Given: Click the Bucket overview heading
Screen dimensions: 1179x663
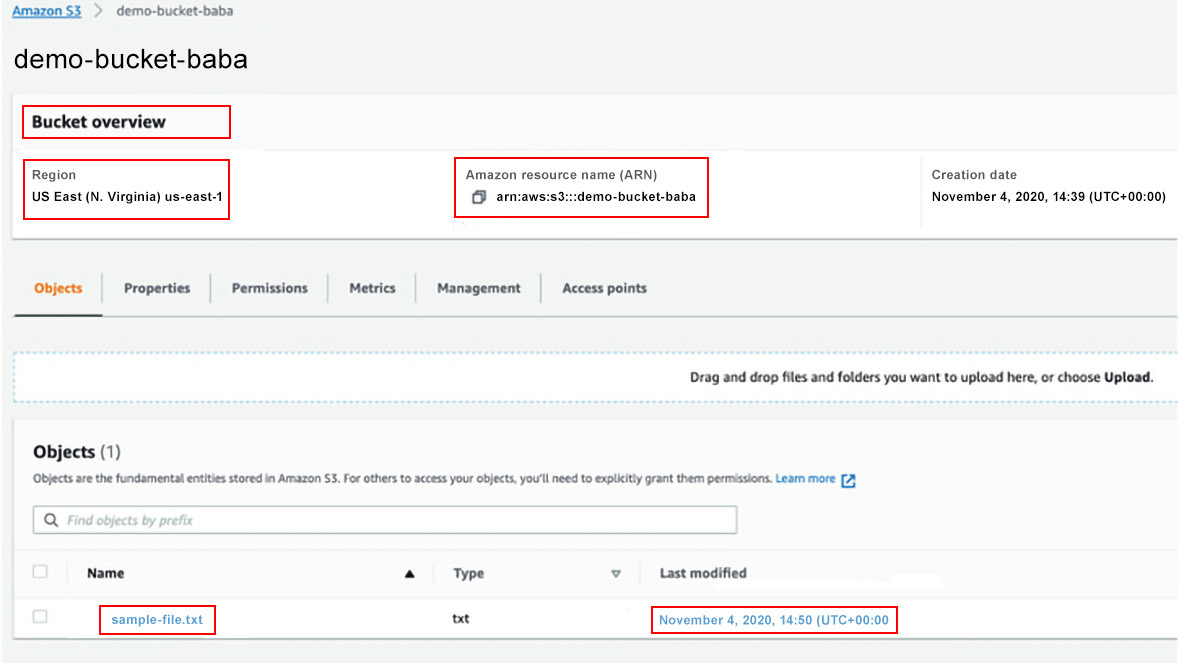Looking at the screenshot, I should coord(99,122).
